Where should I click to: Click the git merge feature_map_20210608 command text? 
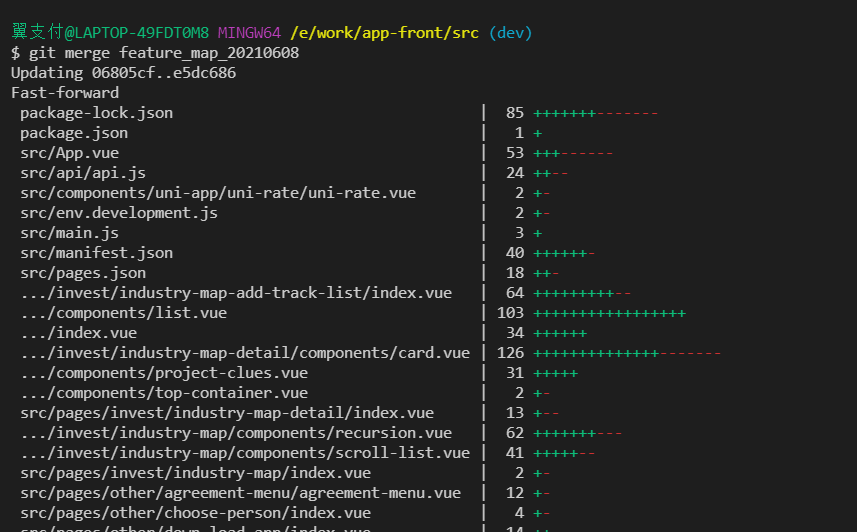click(x=164, y=53)
